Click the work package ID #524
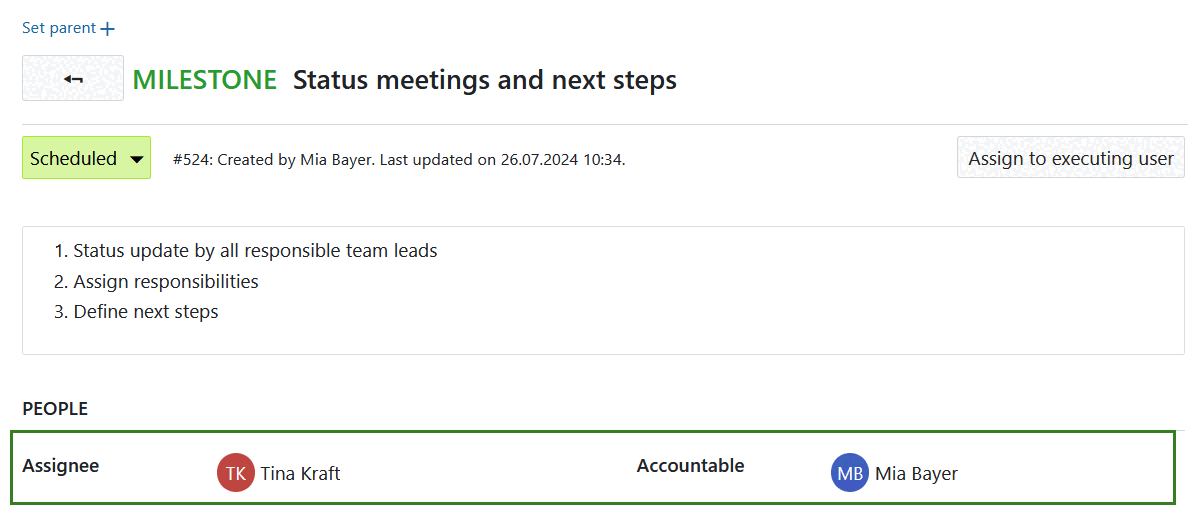1188x511 pixels. [190, 160]
